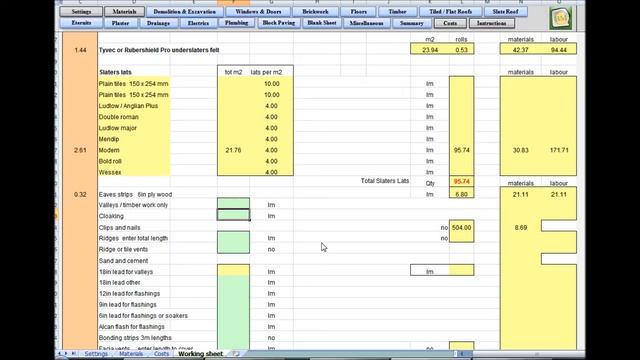The width and height of the screenshot is (640, 360).
Task: Switch to the Costs sheet tab
Action: click(x=162, y=354)
